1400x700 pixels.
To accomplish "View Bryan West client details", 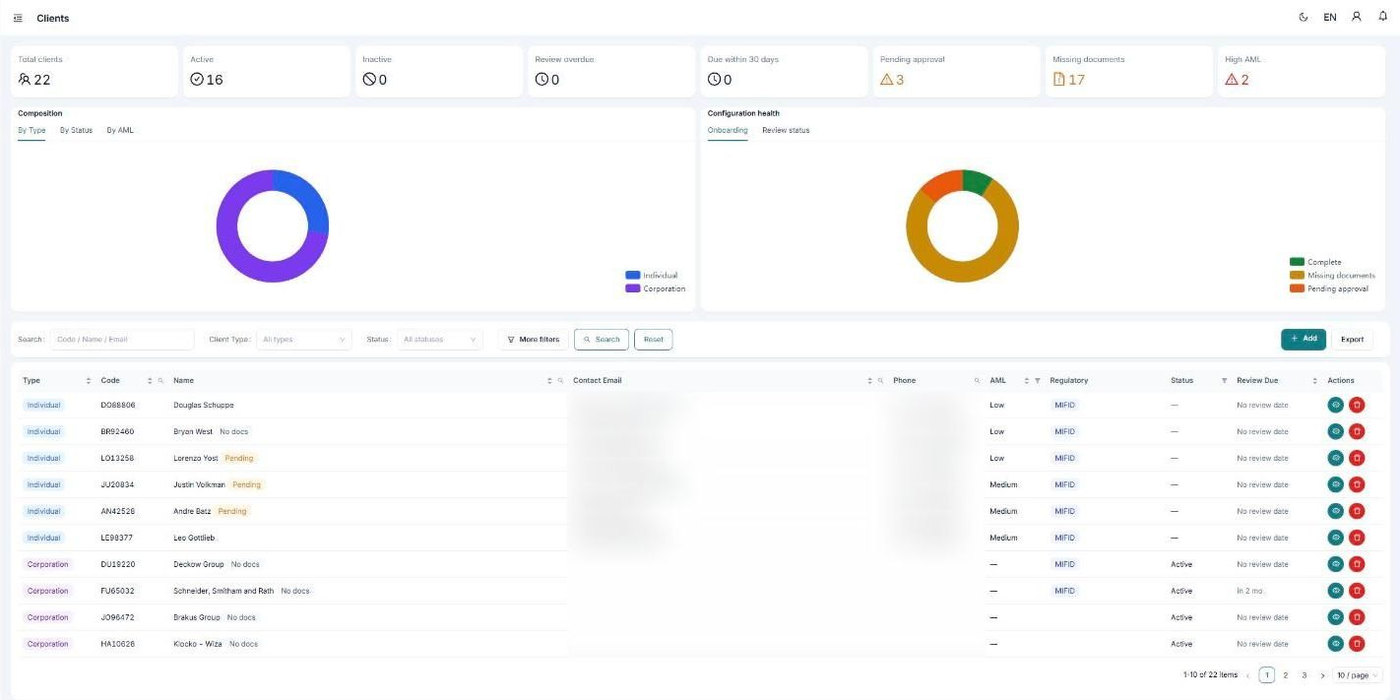I will (1335, 431).
